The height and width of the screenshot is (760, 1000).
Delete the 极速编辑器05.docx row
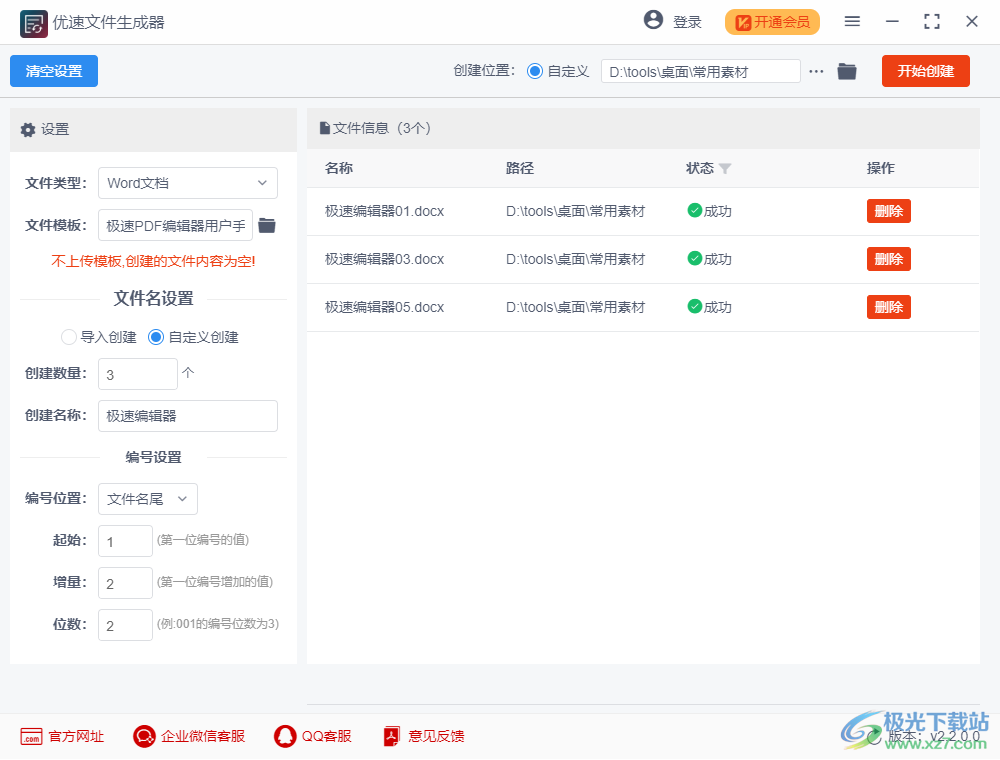(x=888, y=307)
